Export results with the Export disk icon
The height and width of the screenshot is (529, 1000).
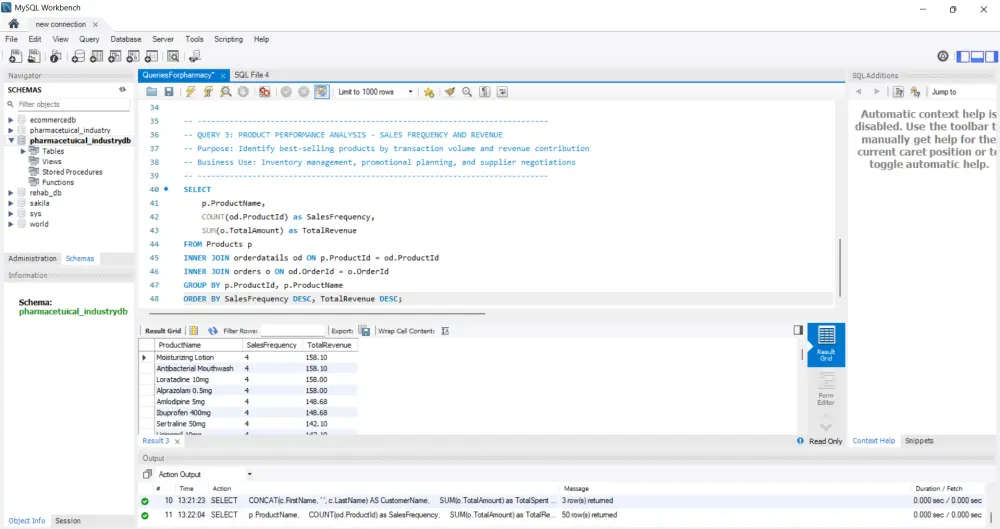(363, 330)
